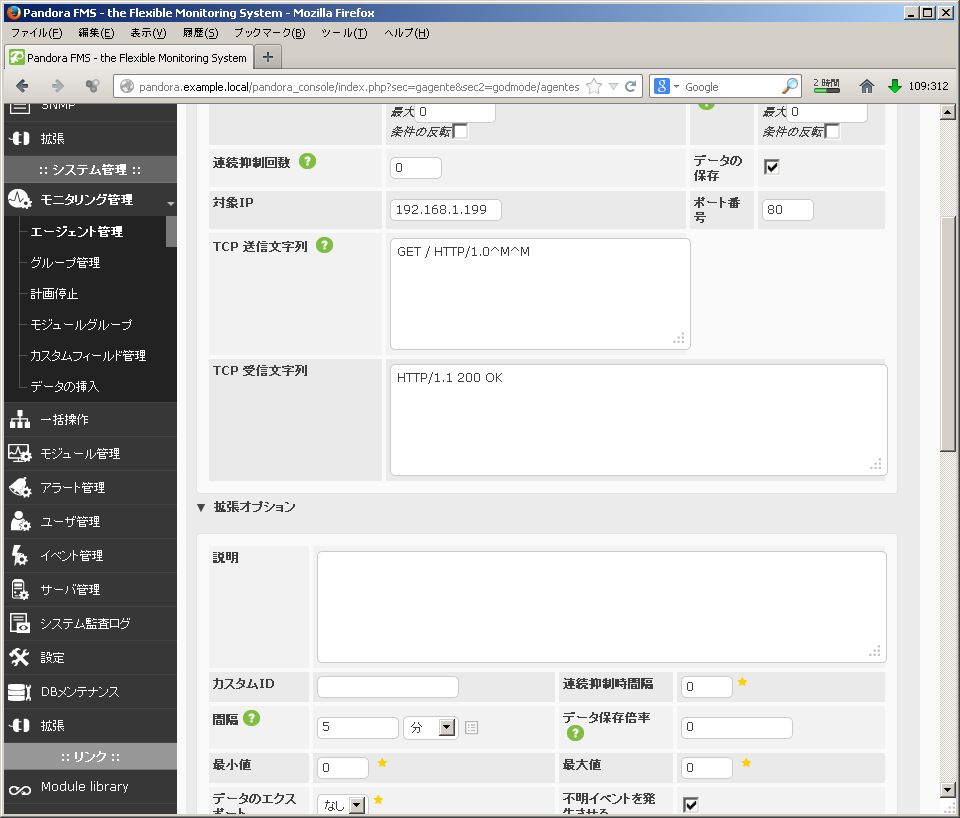Image resolution: width=960 pixels, height=818 pixels.
Task: Click the 対象IP input field
Action: click(445, 209)
